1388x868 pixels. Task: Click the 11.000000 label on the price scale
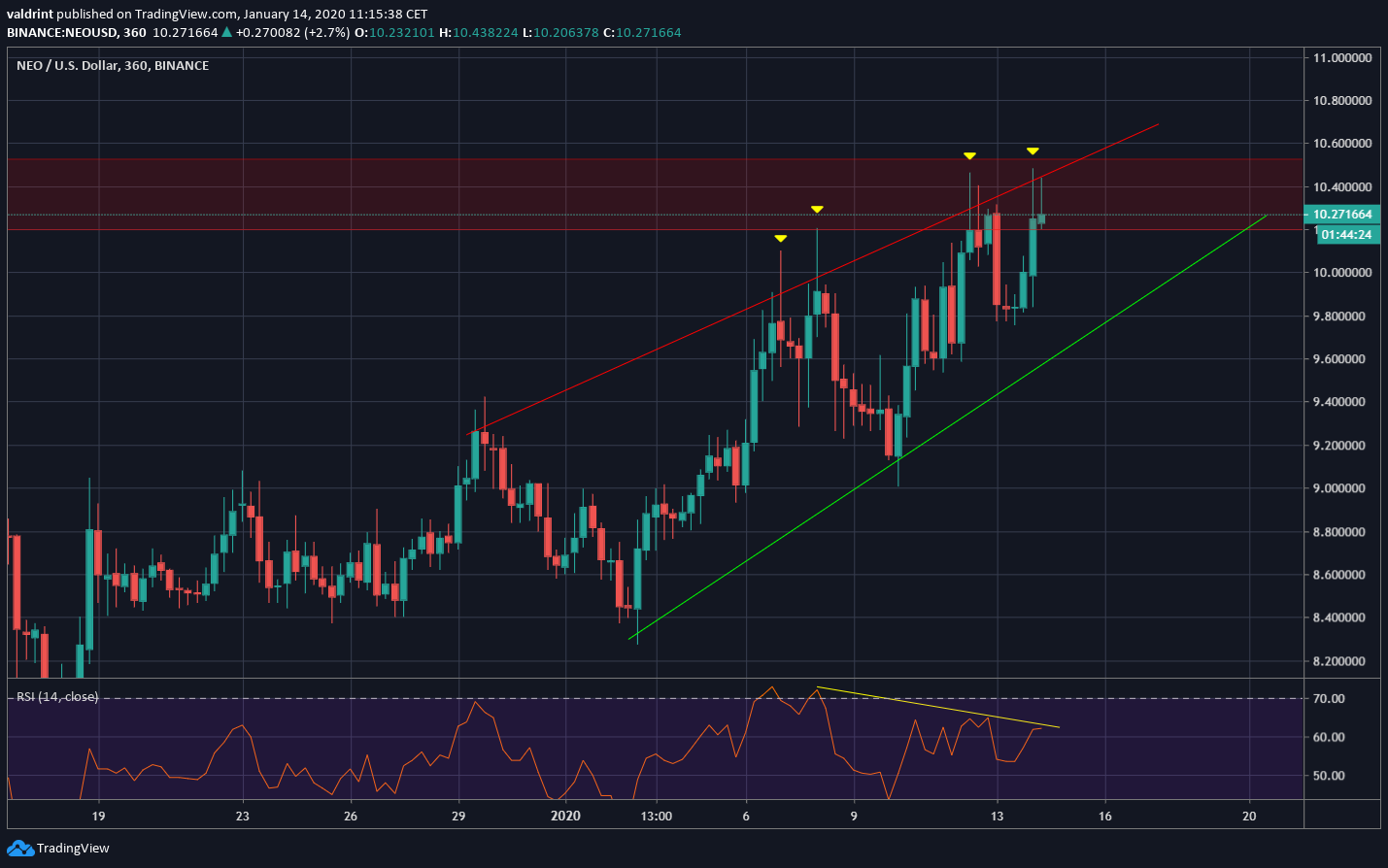point(1341,57)
